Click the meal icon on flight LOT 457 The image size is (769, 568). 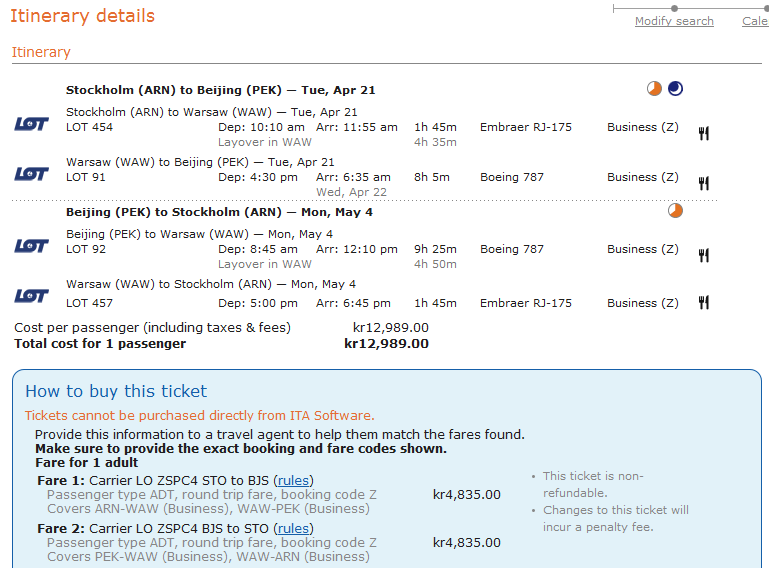[x=704, y=303]
